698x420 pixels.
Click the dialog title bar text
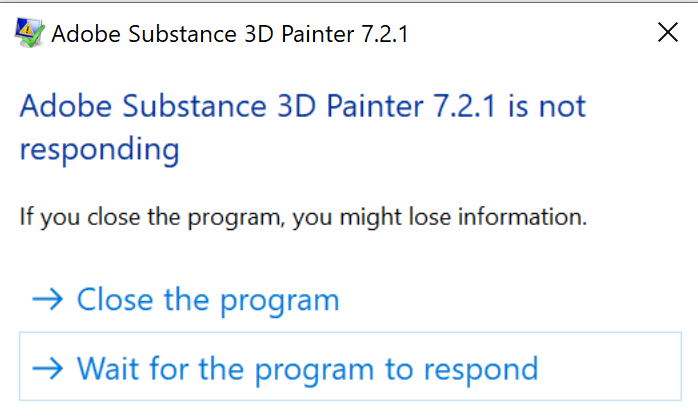(x=229, y=34)
